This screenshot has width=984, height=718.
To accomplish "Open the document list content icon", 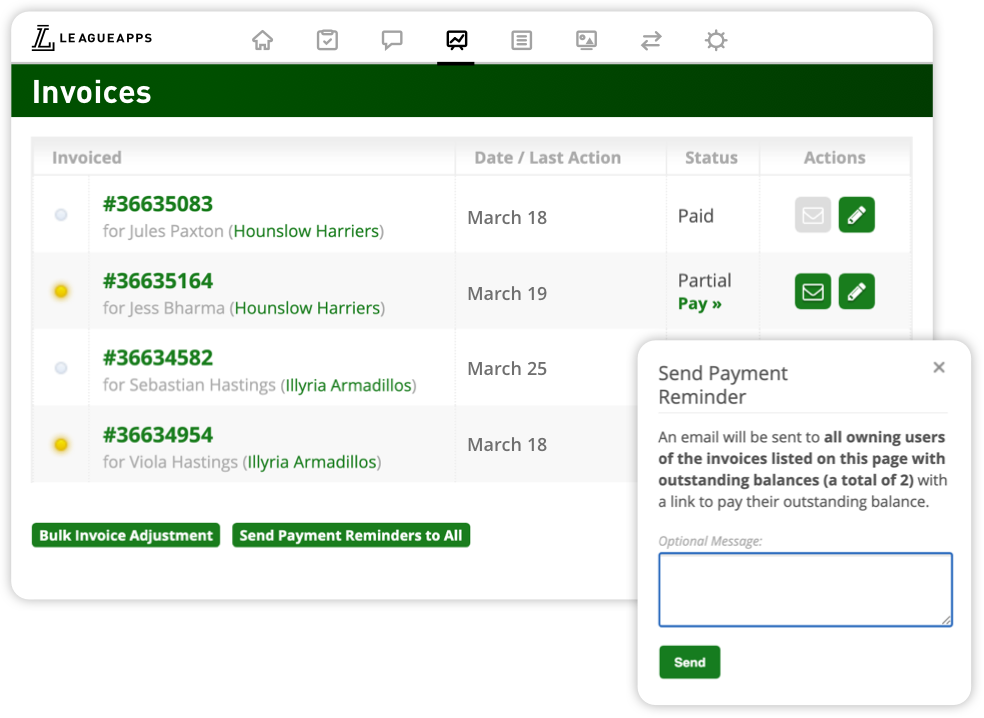I will point(521,40).
